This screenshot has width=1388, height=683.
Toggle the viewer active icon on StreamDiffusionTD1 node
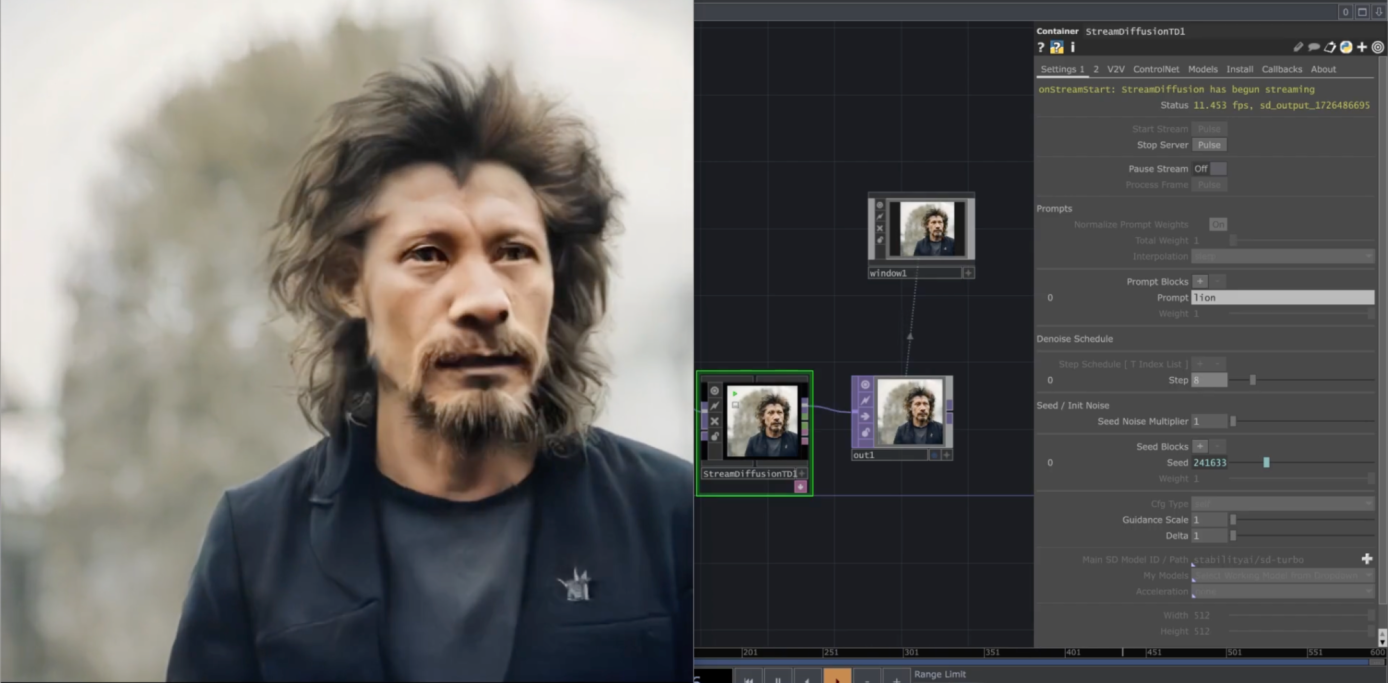(714, 391)
